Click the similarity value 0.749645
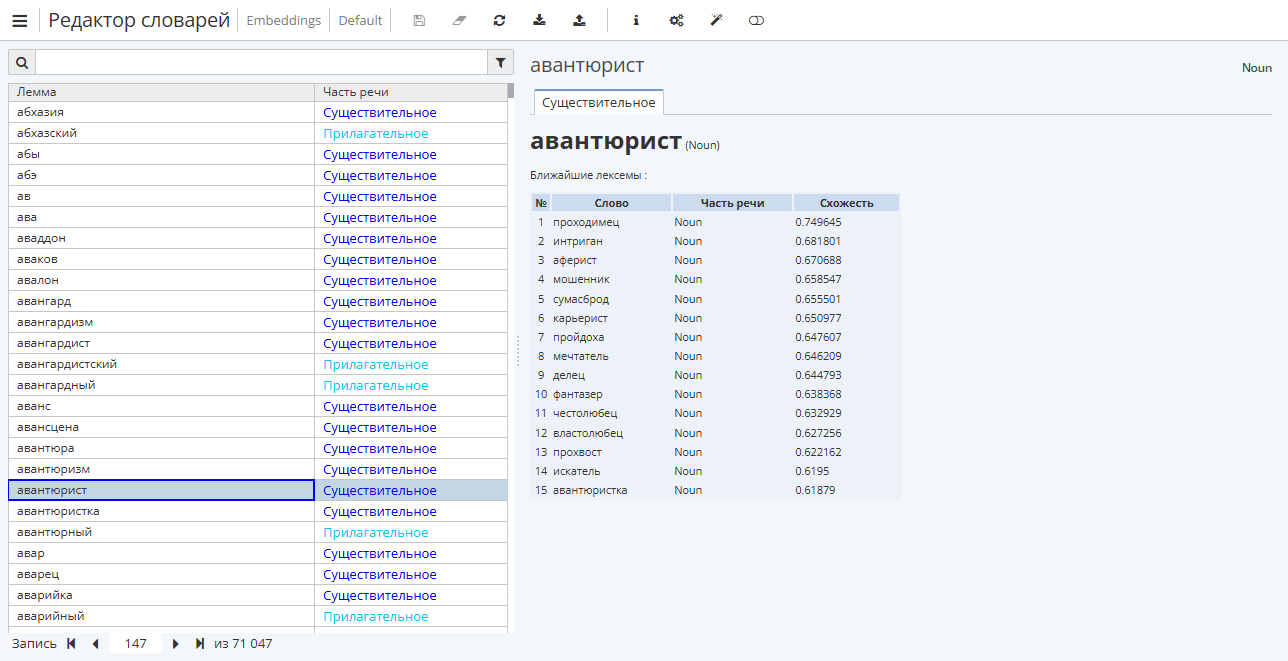The height and width of the screenshot is (661, 1288). [819, 222]
